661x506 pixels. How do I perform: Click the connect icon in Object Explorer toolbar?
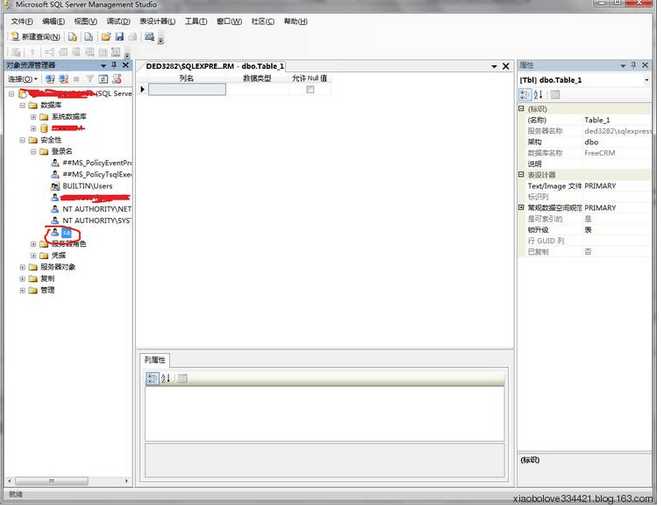[50, 79]
